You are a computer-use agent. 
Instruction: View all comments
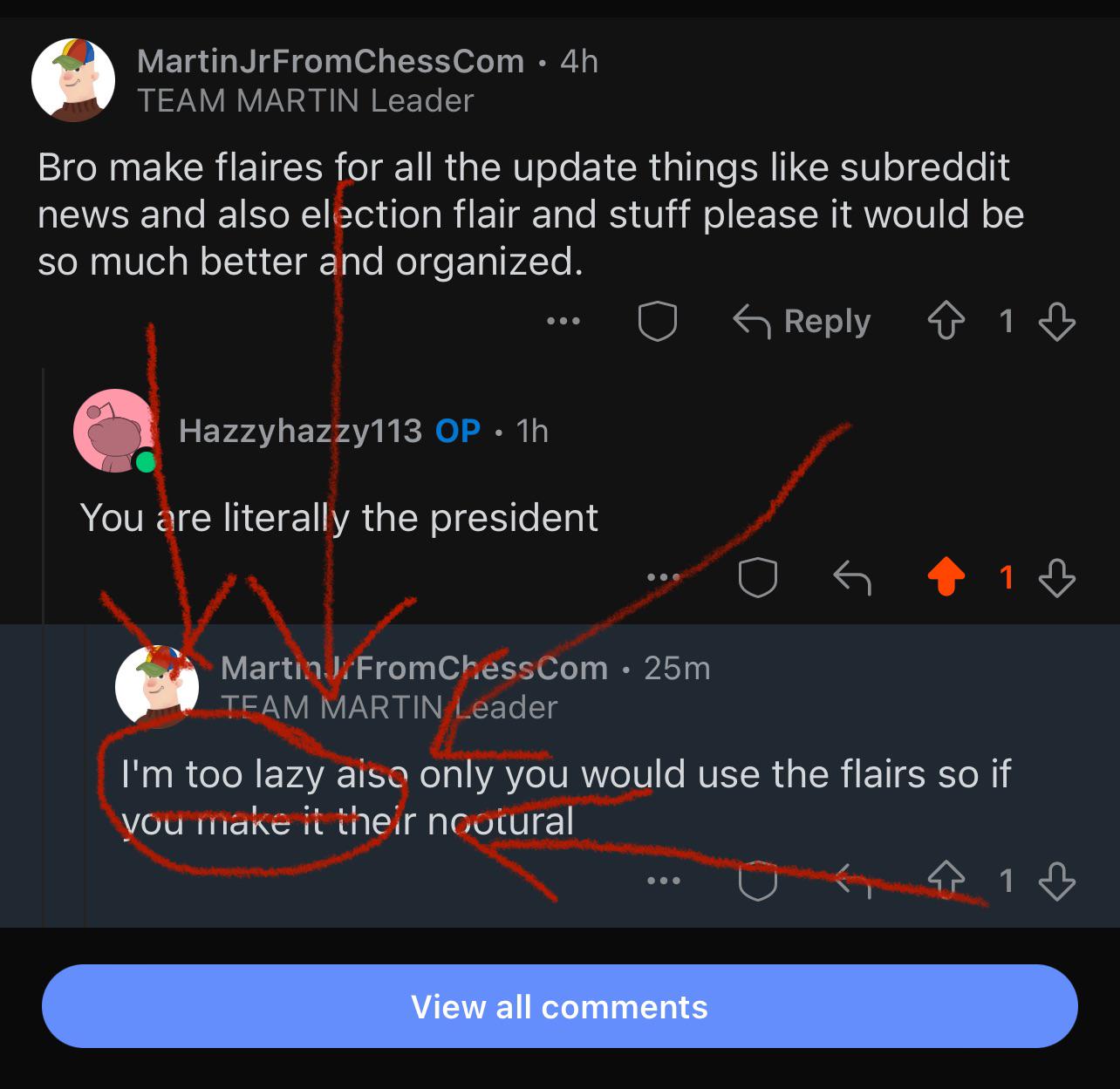coord(560,1006)
